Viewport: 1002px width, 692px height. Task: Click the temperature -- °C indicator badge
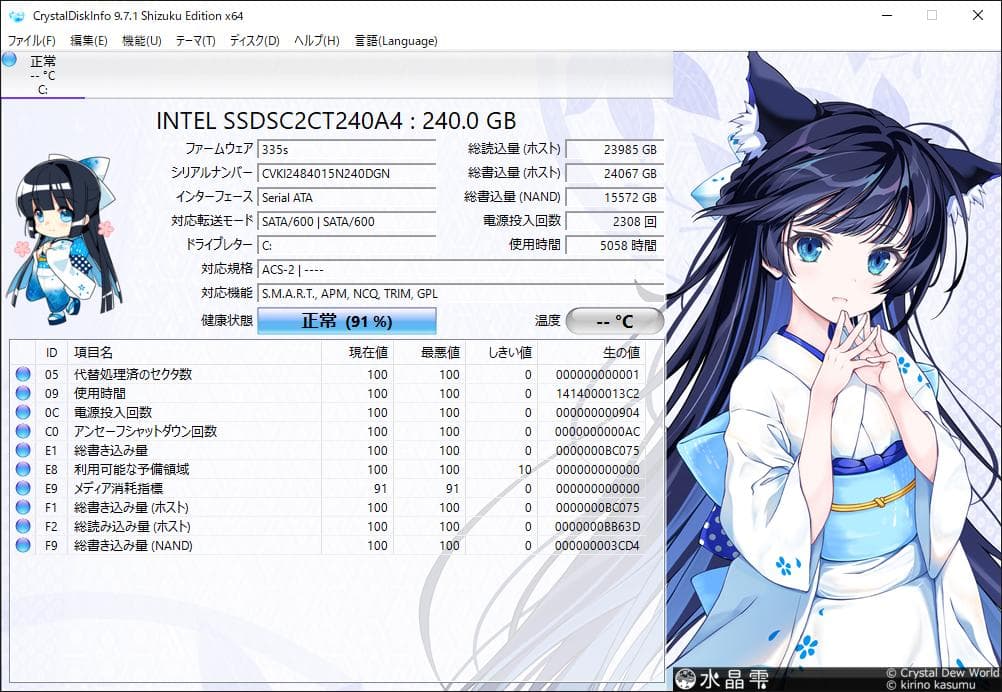(x=614, y=320)
